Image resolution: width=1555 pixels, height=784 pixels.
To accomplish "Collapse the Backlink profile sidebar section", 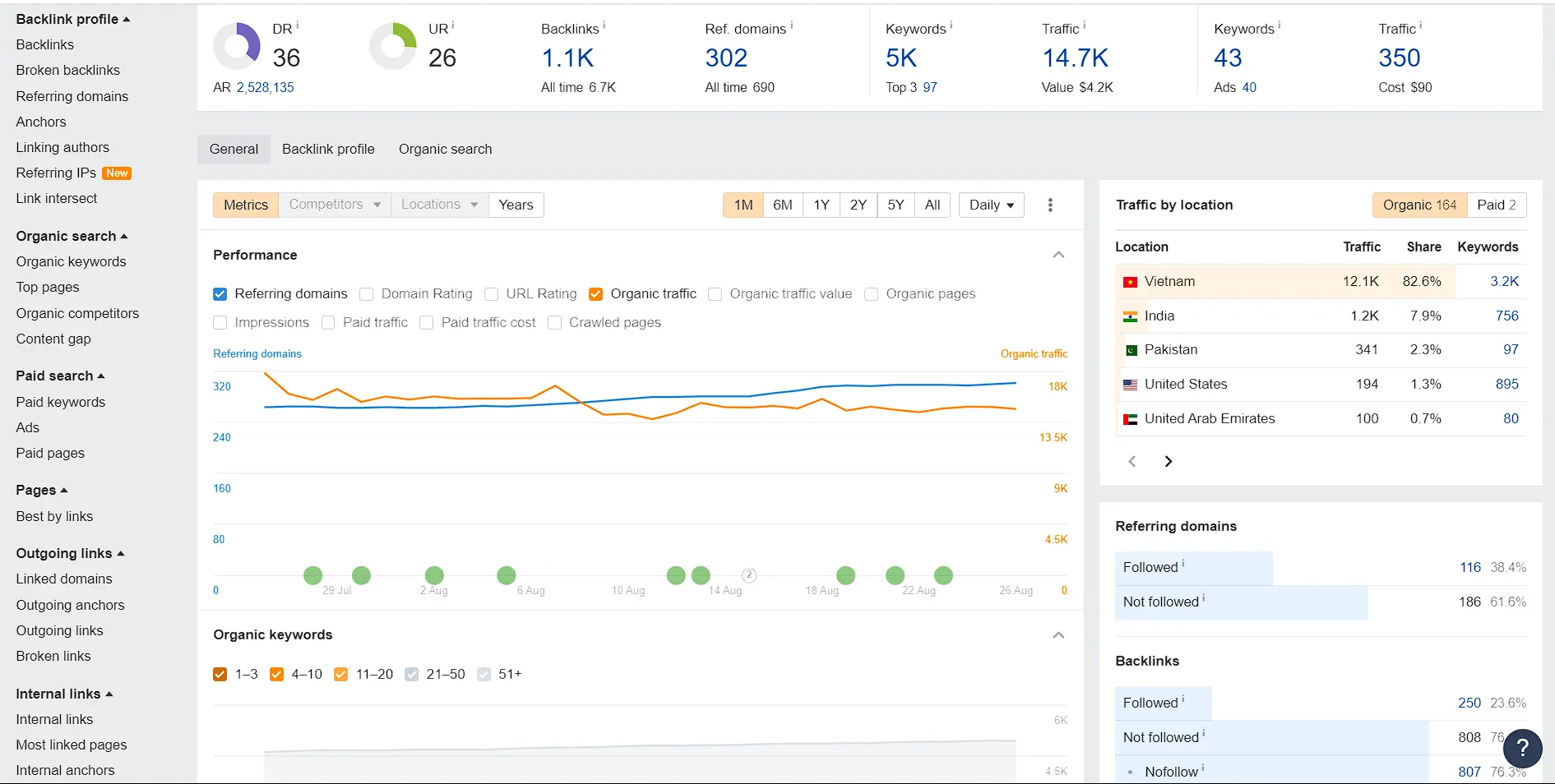I will (x=73, y=19).
